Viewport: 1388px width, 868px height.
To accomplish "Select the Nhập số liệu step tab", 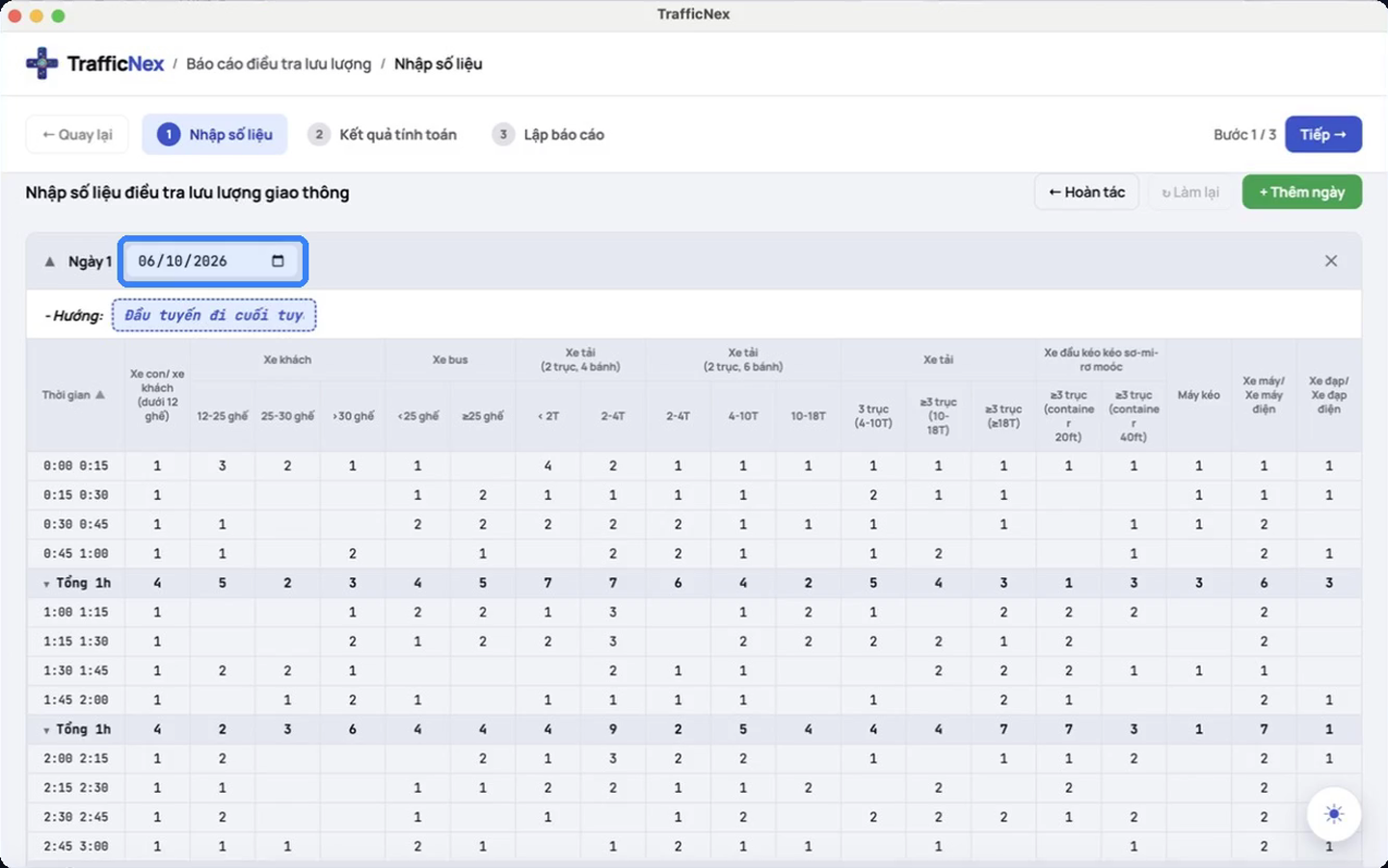I will [x=215, y=135].
